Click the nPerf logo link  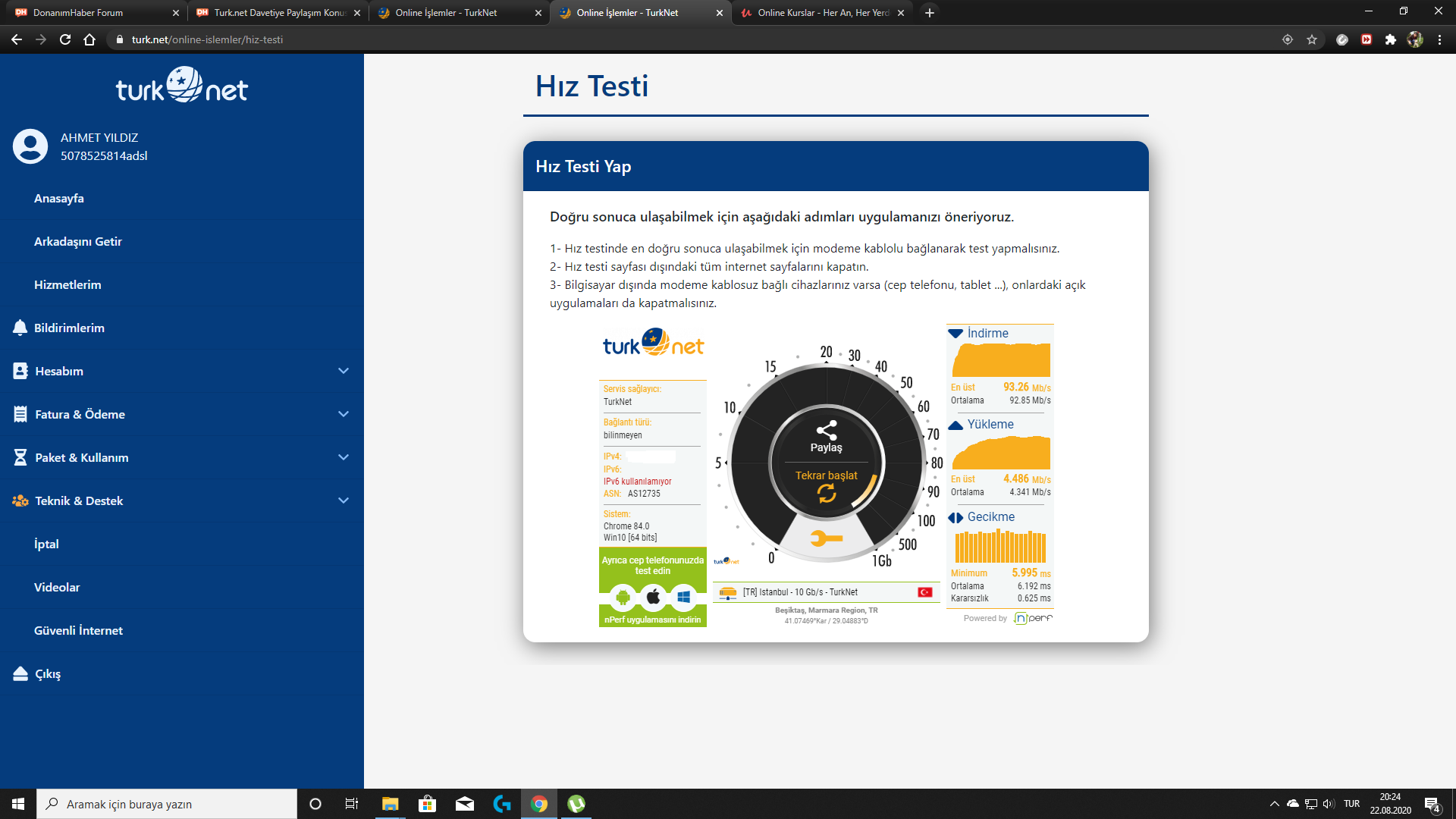1034,618
